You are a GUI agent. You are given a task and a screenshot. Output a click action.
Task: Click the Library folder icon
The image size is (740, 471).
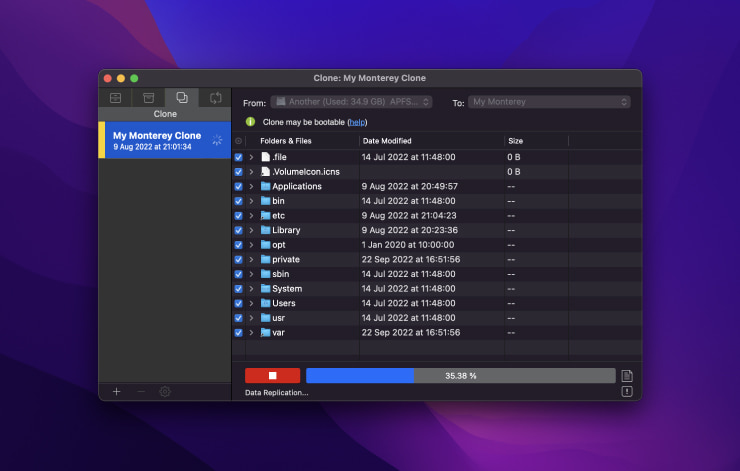coord(265,230)
